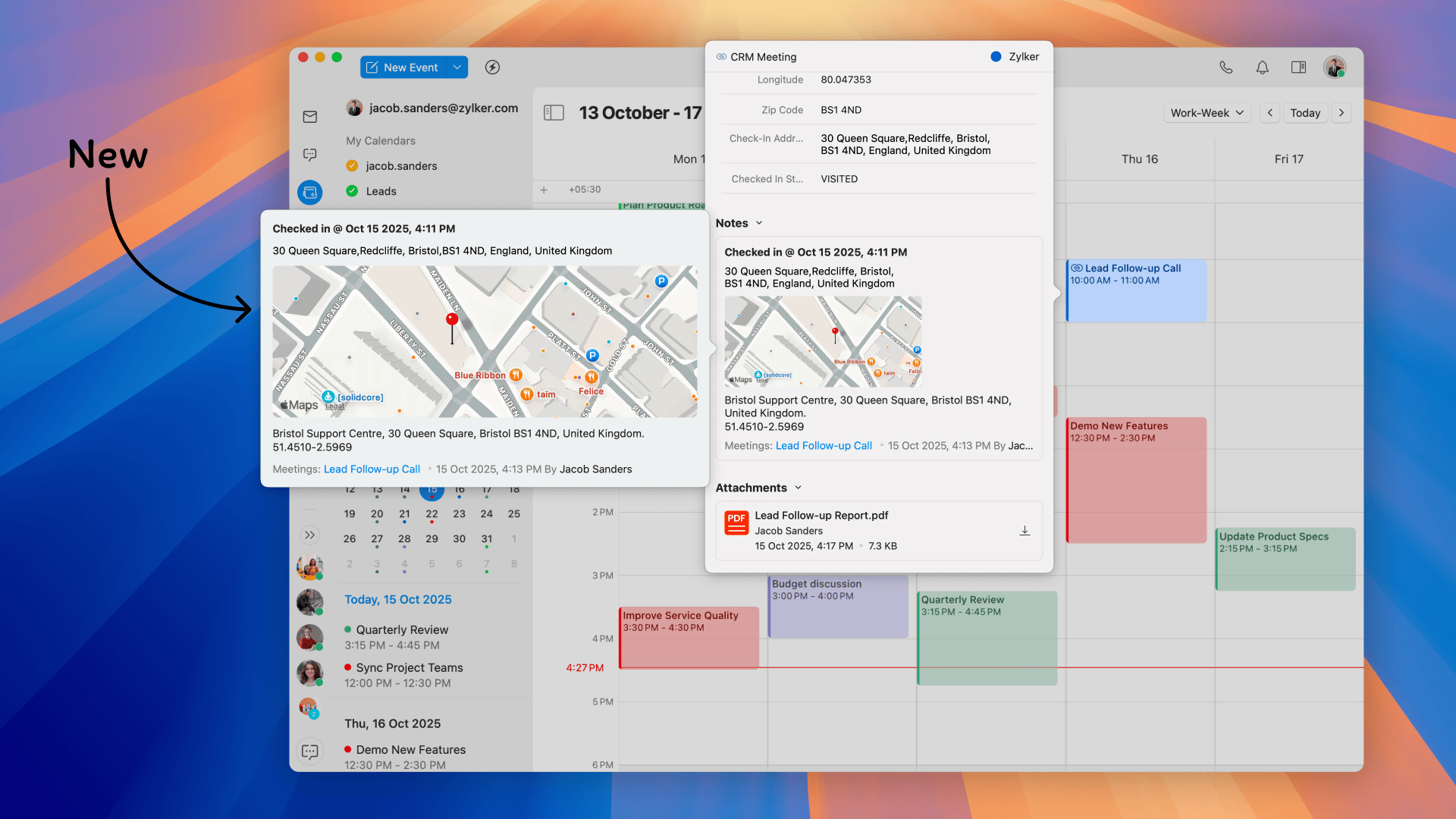
Task: Open Lead Follow-up Call link in Notes panel
Action: tap(824, 446)
